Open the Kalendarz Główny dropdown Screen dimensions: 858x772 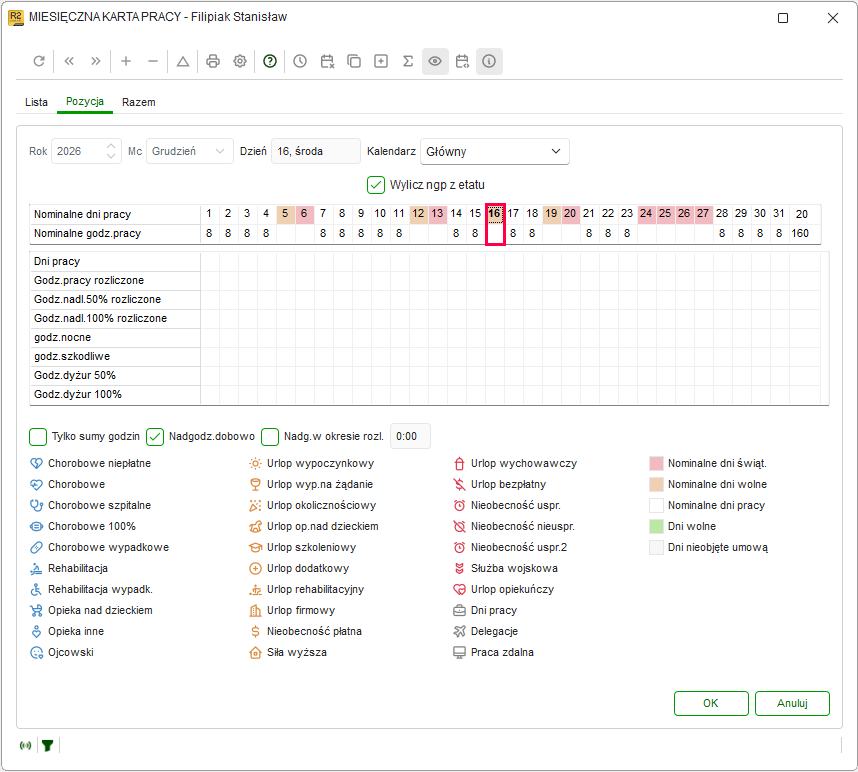(x=495, y=152)
